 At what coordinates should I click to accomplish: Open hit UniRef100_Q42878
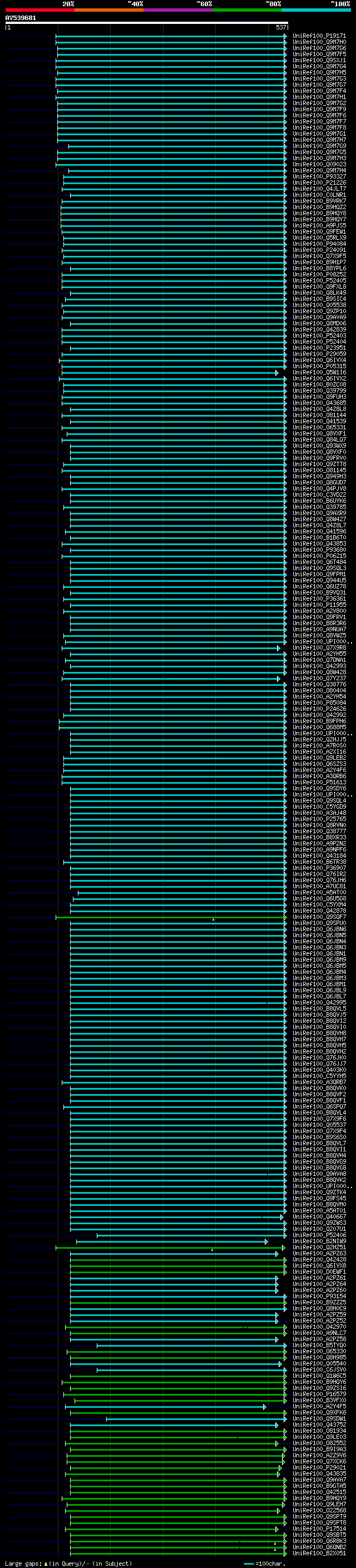(x=319, y=911)
